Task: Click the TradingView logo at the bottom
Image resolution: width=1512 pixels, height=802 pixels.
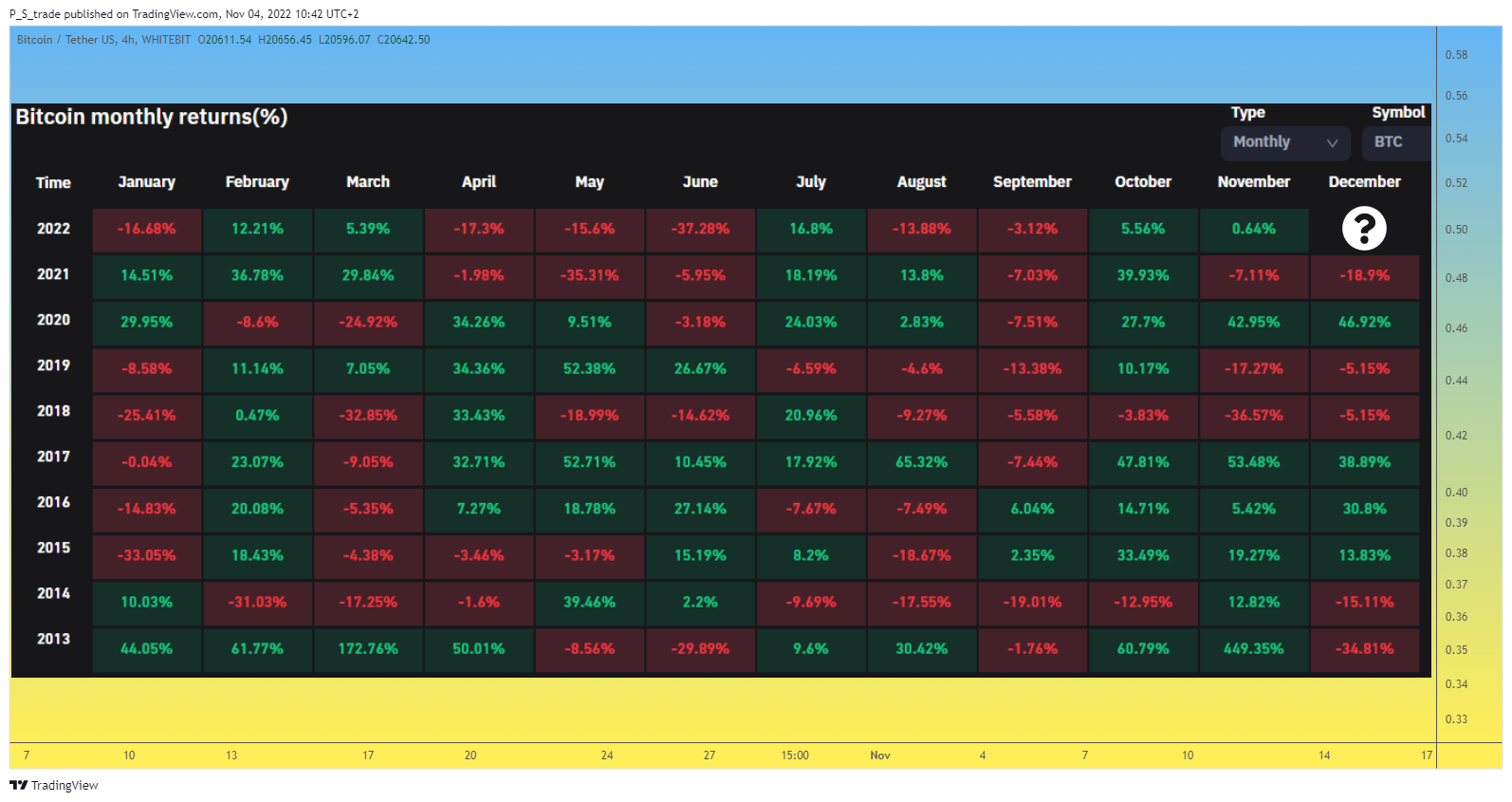Action: point(54,785)
